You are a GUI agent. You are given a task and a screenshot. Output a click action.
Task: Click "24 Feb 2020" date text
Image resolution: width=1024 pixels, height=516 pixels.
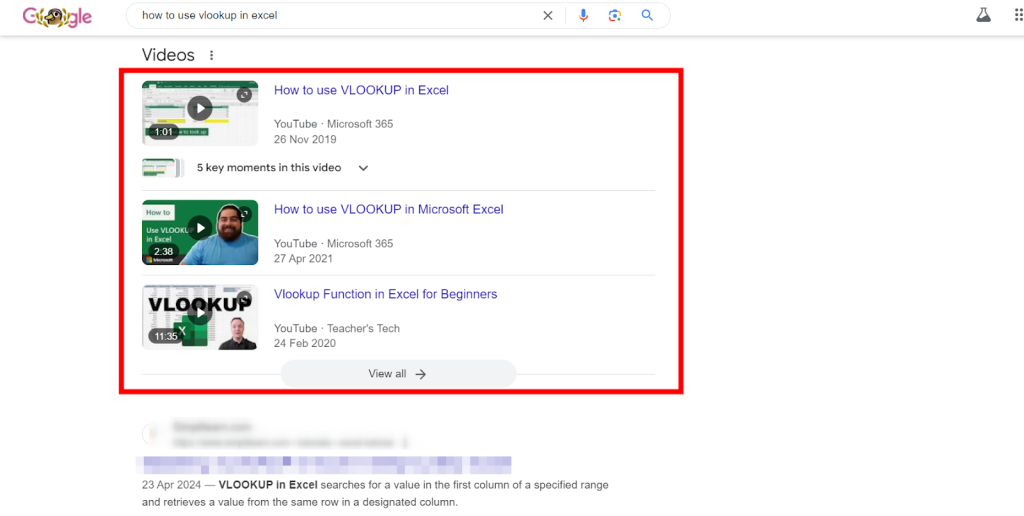(x=305, y=344)
